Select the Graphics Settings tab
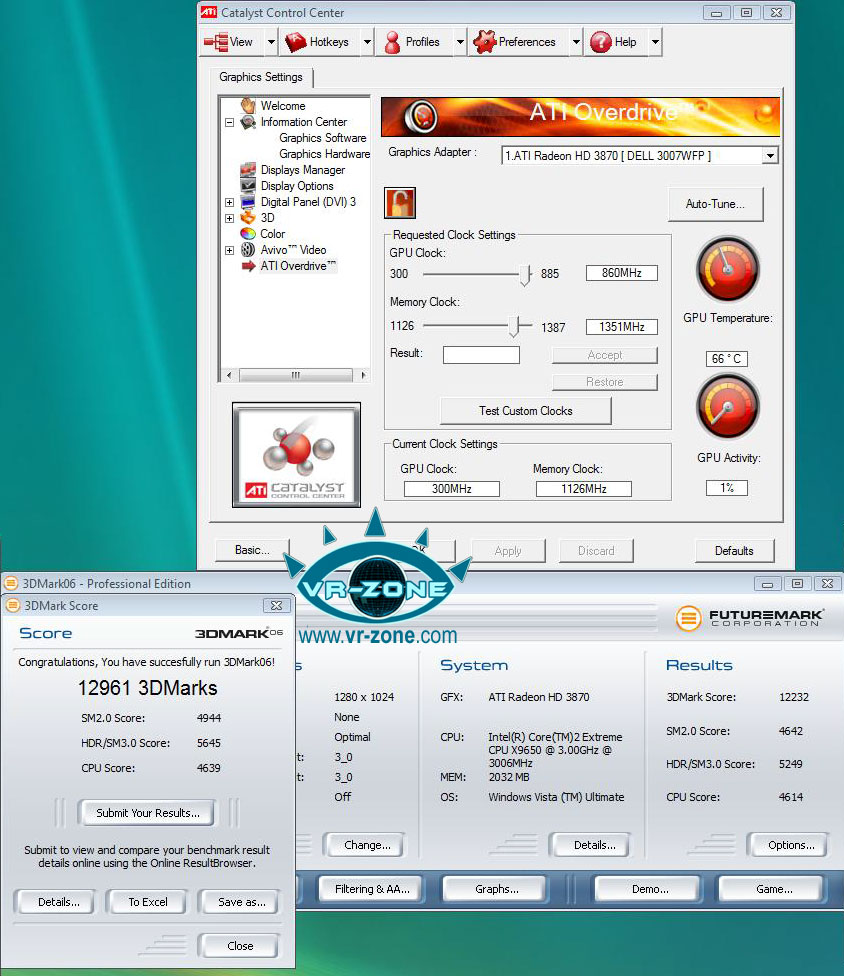Screen dimensions: 844x976 click(261, 77)
